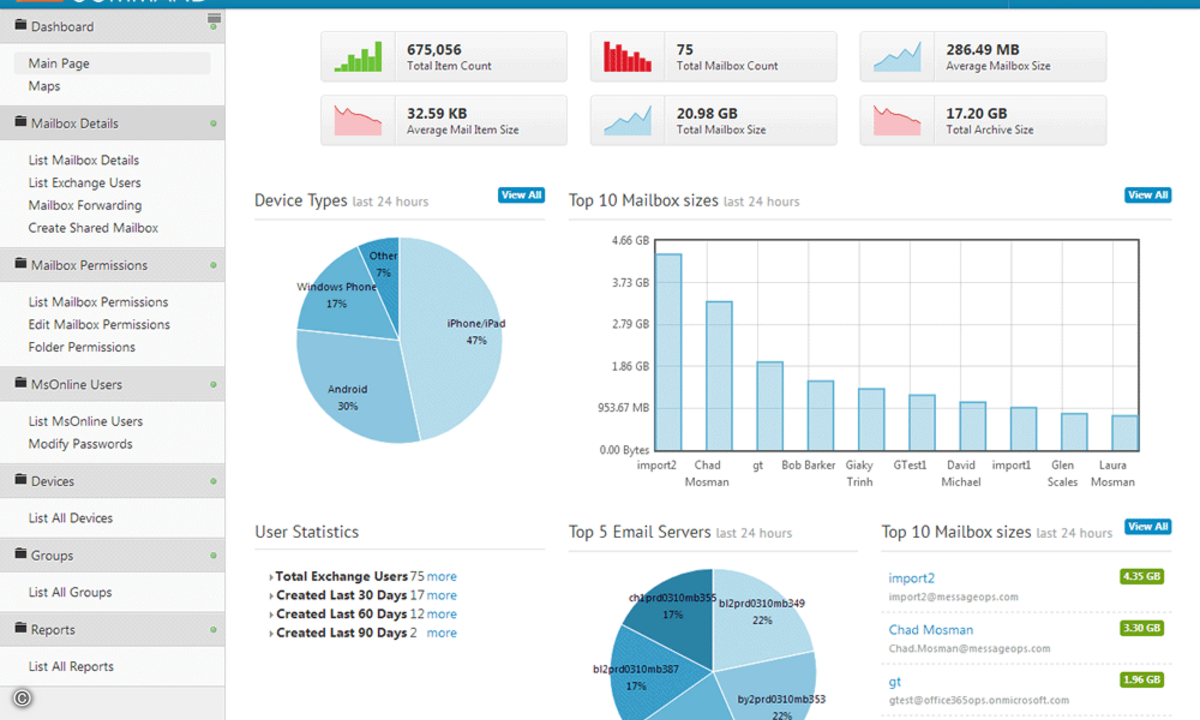
Task: Collapse the Dashboard section header
Action: [112, 26]
